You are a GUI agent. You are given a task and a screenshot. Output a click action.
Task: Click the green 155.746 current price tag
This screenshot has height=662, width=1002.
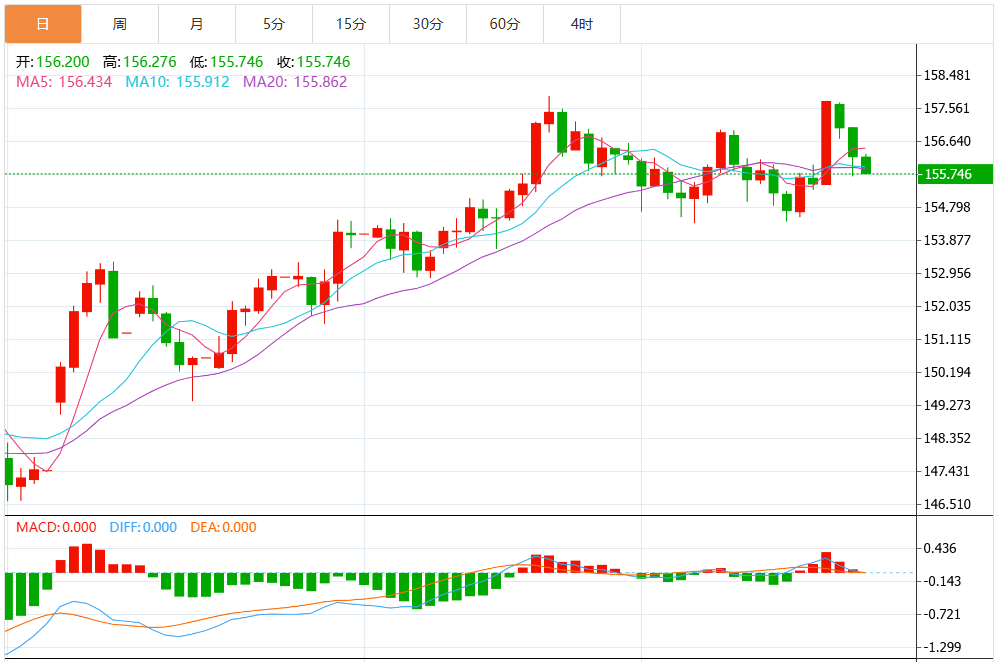(x=955, y=174)
